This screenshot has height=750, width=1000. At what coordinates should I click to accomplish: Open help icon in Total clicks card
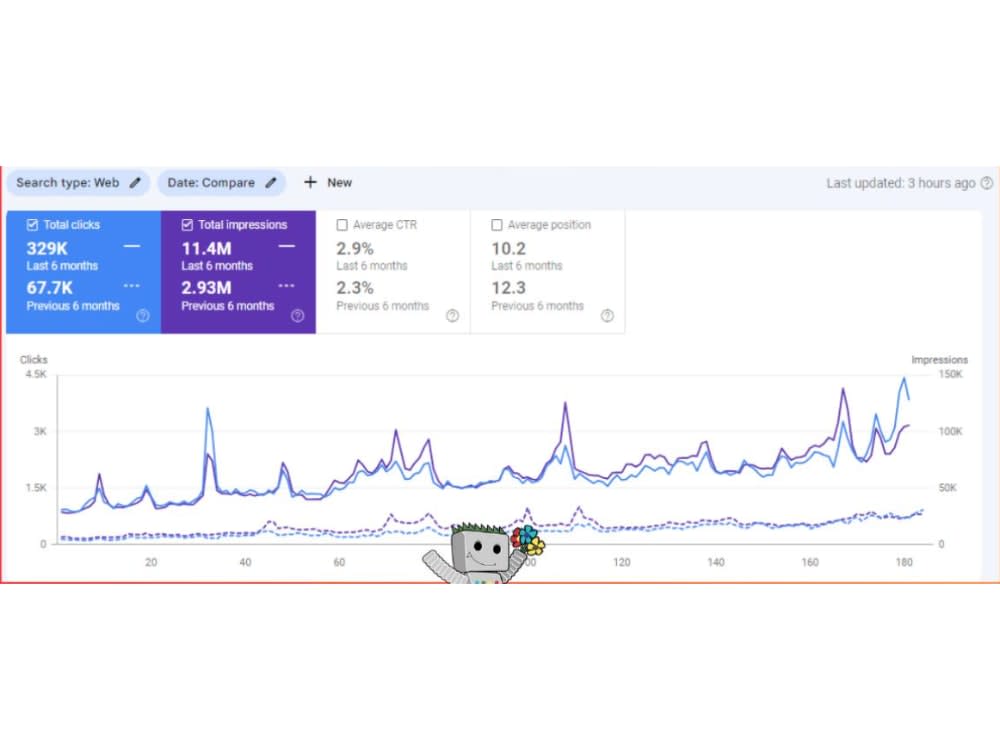pos(143,316)
